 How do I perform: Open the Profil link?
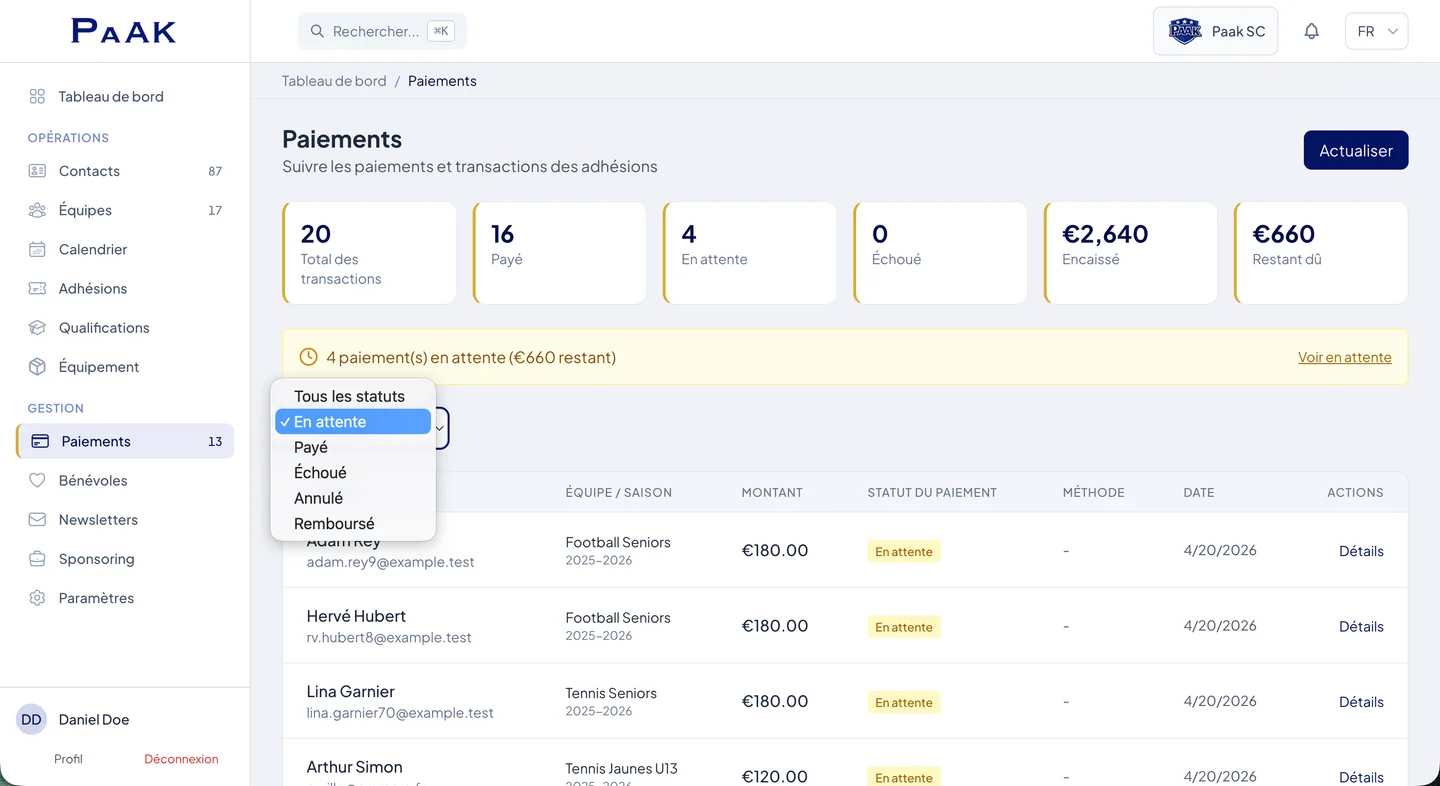[x=68, y=759]
